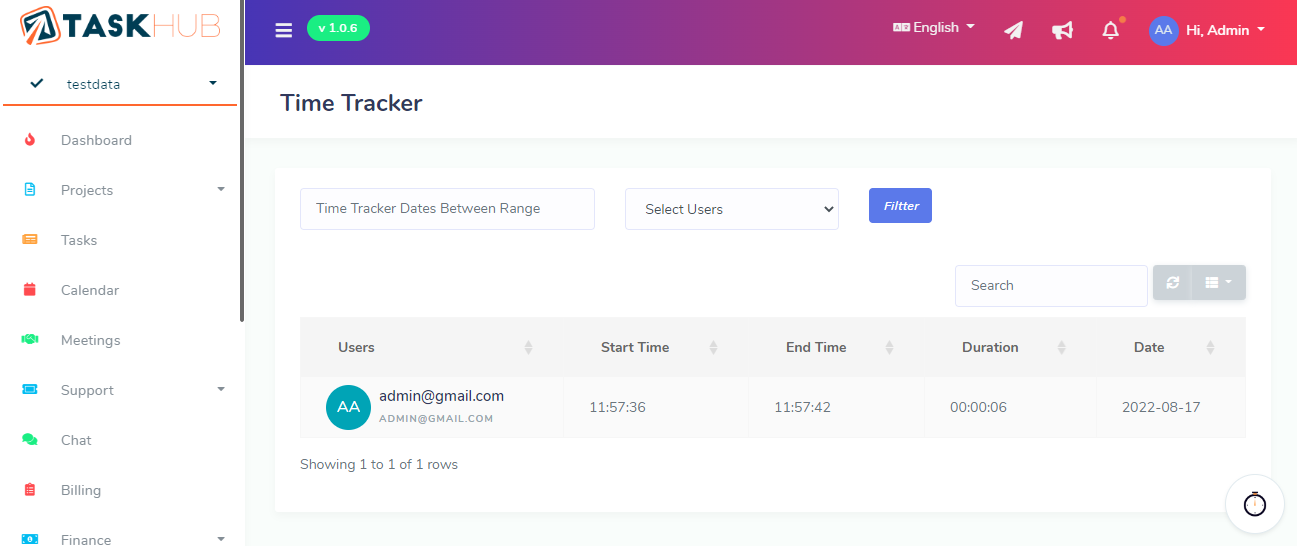This screenshot has height=546, width=1297.
Task: Open Calendar in the sidebar
Action: (x=90, y=290)
